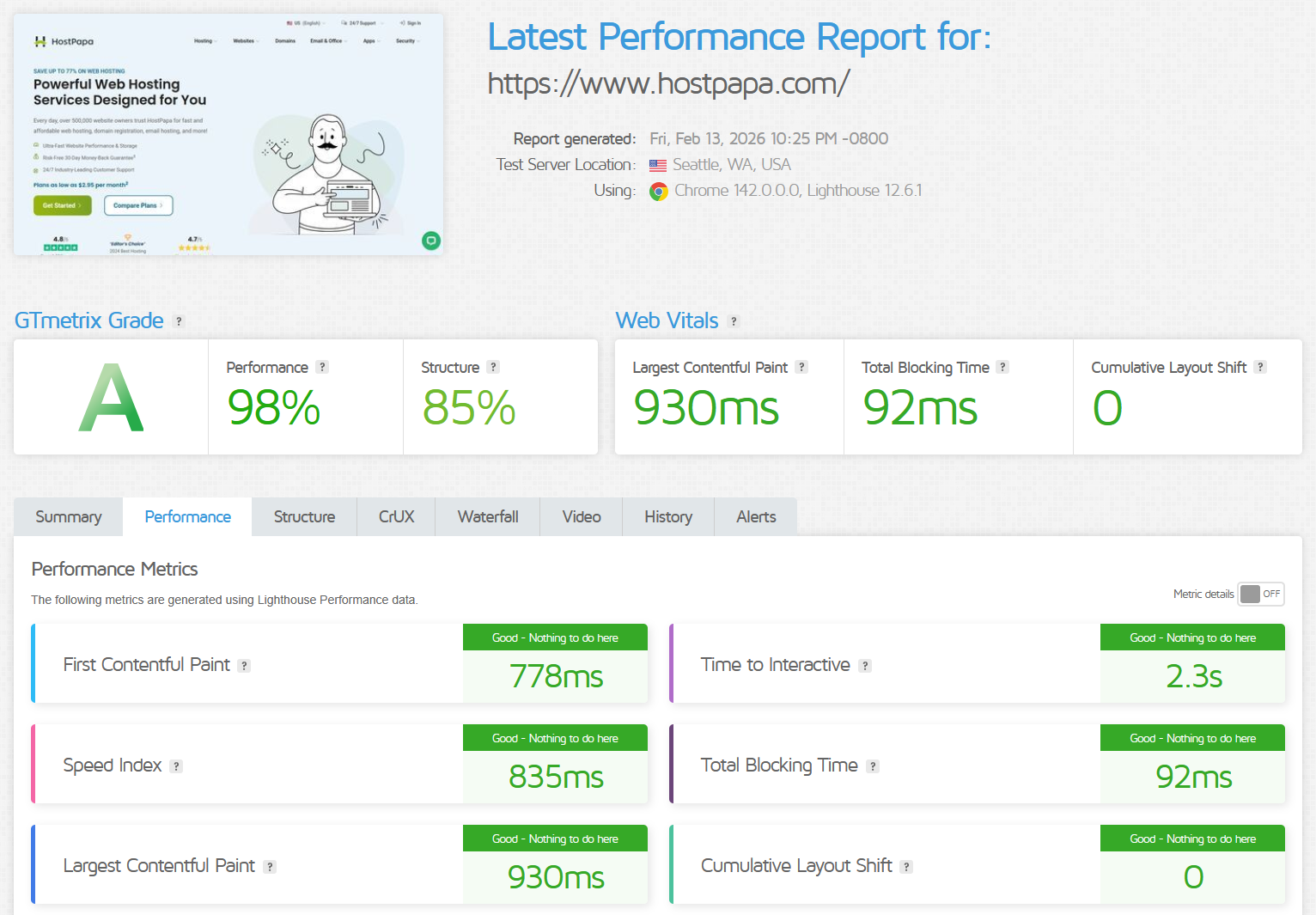Open Largest Contentful Paint help under Web Vitals
The width and height of the screenshot is (1316, 915).
[801, 367]
